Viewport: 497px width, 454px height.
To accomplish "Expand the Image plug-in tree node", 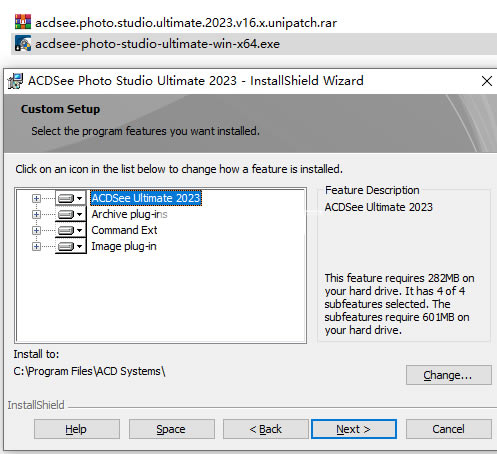I will (x=36, y=247).
